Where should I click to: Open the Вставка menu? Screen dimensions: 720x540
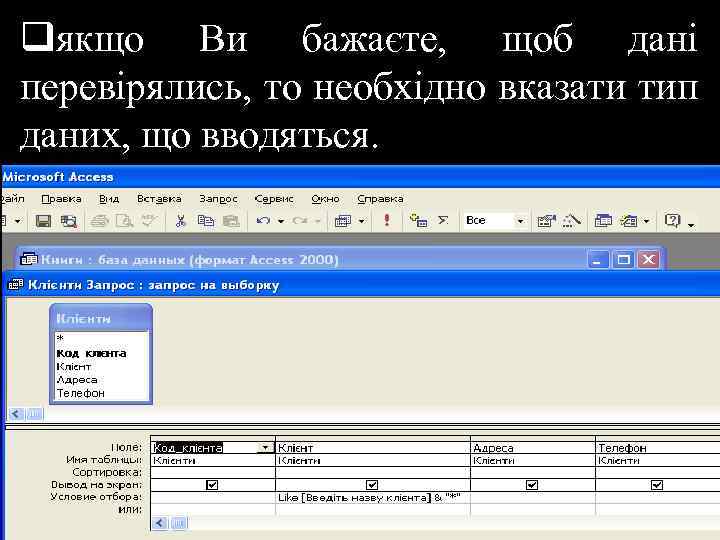[x=159, y=199]
